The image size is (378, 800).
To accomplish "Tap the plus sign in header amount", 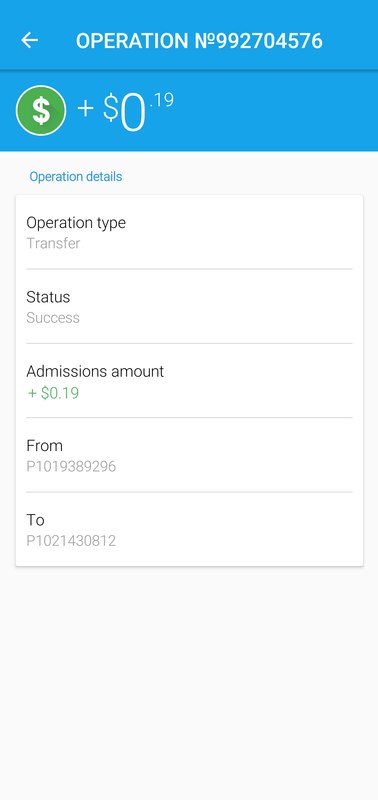I will coord(86,109).
